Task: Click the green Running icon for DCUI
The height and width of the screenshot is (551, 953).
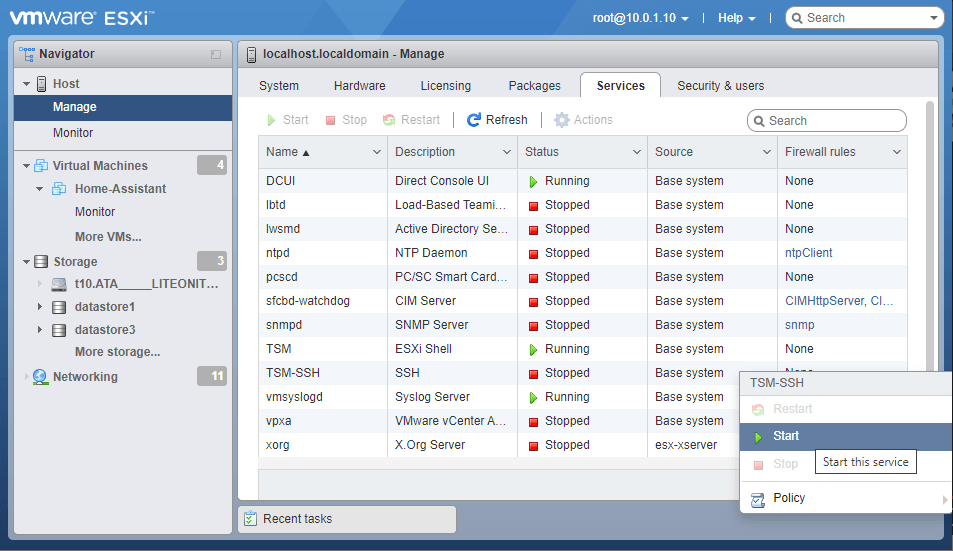Action: click(533, 181)
